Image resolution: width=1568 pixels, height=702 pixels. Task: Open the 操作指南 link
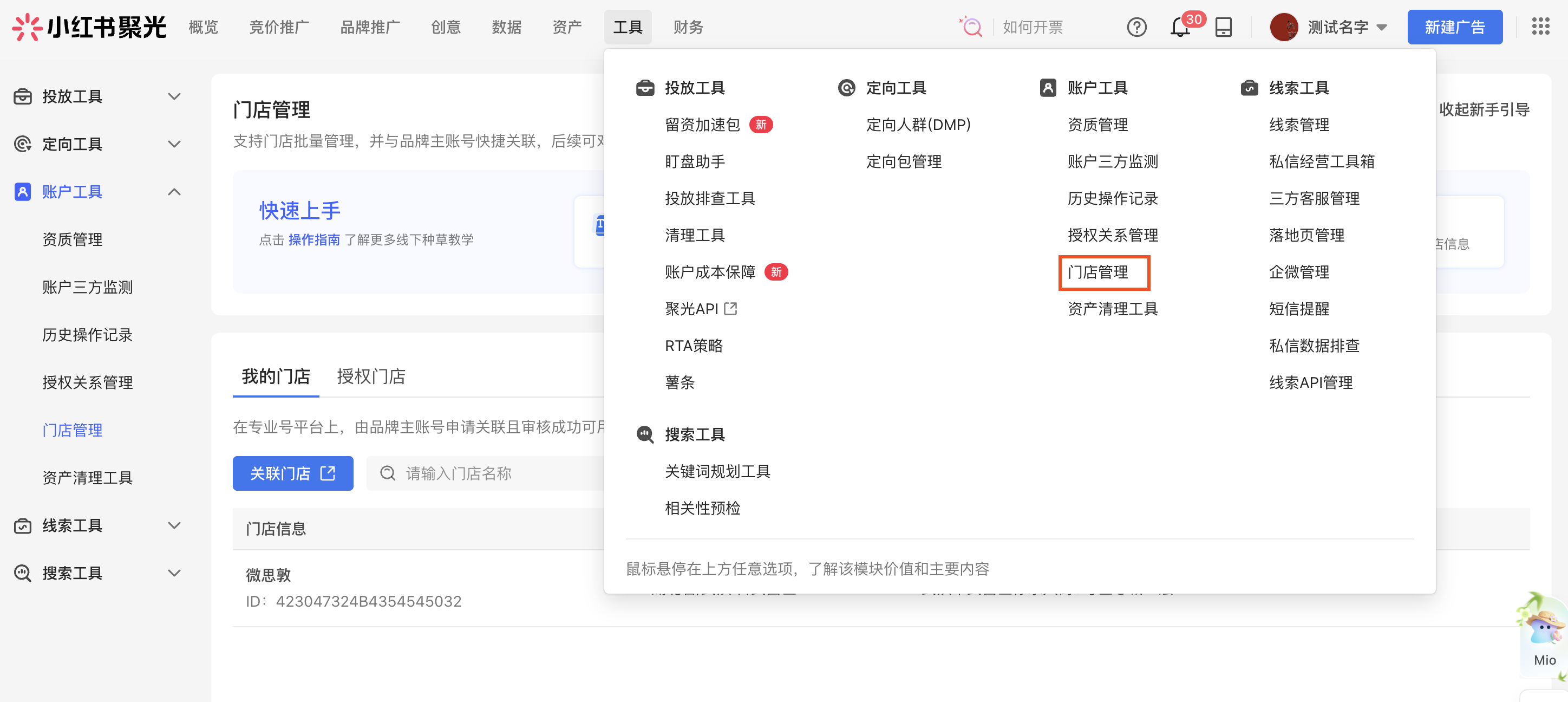point(314,240)
